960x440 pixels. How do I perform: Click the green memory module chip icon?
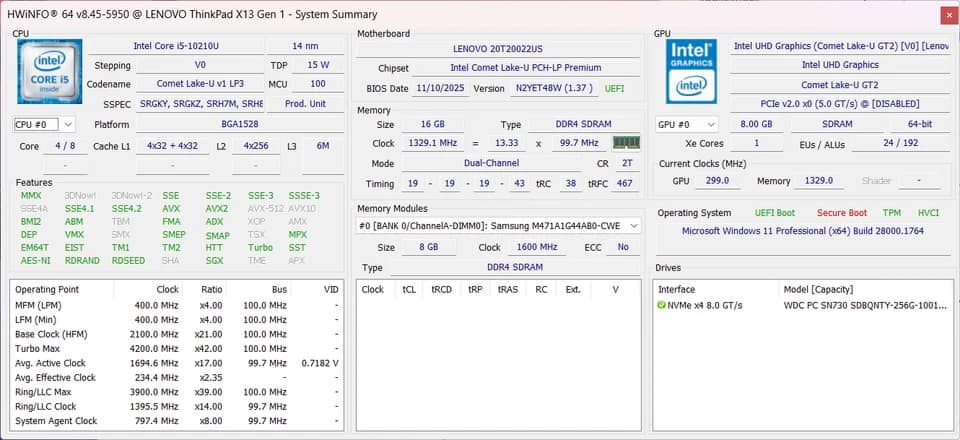[626, 143]
